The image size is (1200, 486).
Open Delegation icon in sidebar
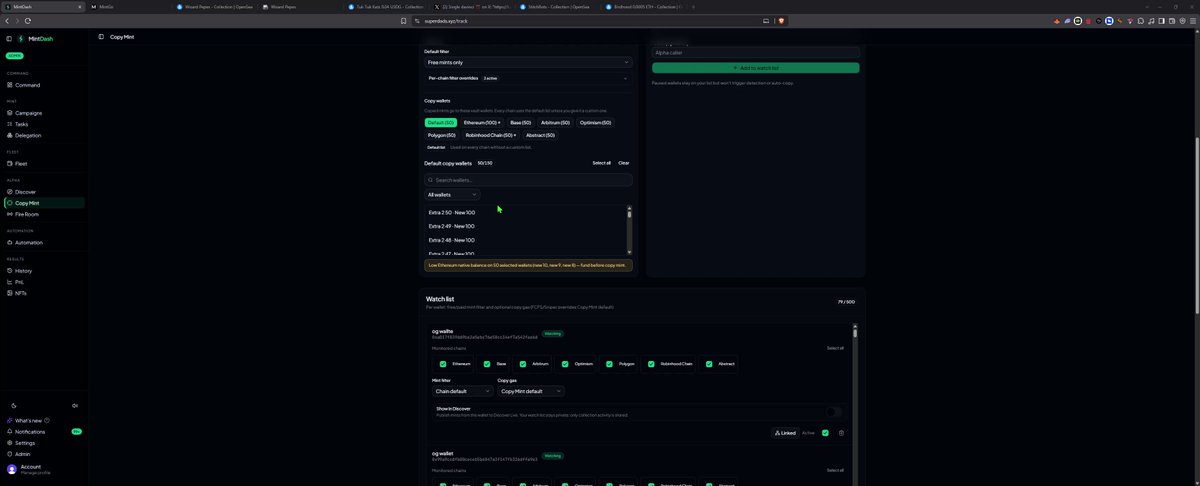(9, 135)
